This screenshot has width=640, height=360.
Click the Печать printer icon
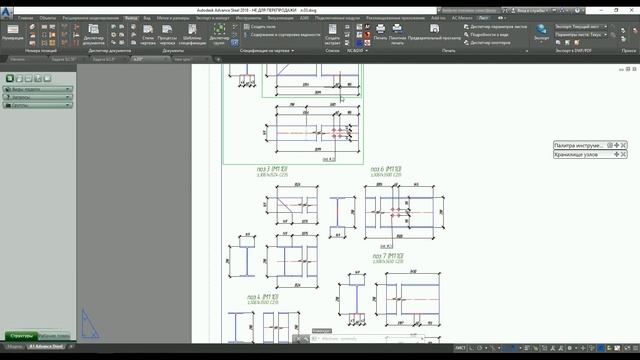pyautogui.click(x=380, y=32)
